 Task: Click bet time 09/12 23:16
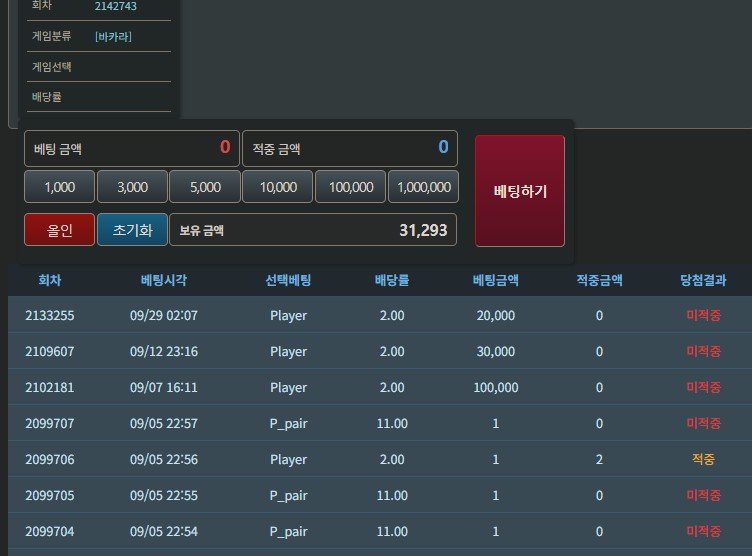click(164, 351)
